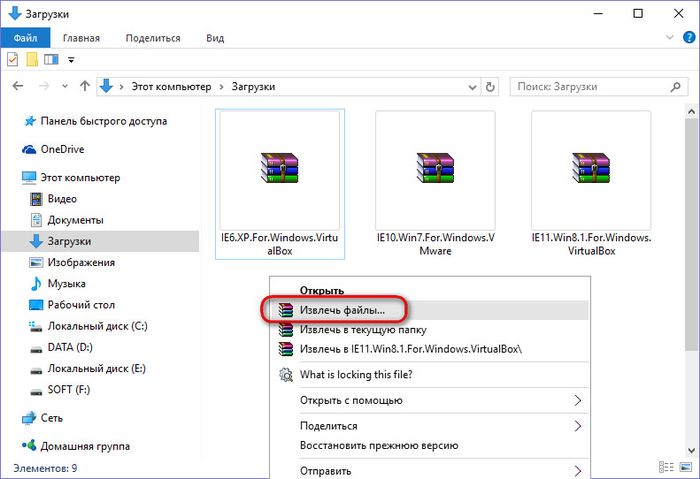
Task: Click the Properties icon in quick access toolbar
Action: [x=12, y=60]
